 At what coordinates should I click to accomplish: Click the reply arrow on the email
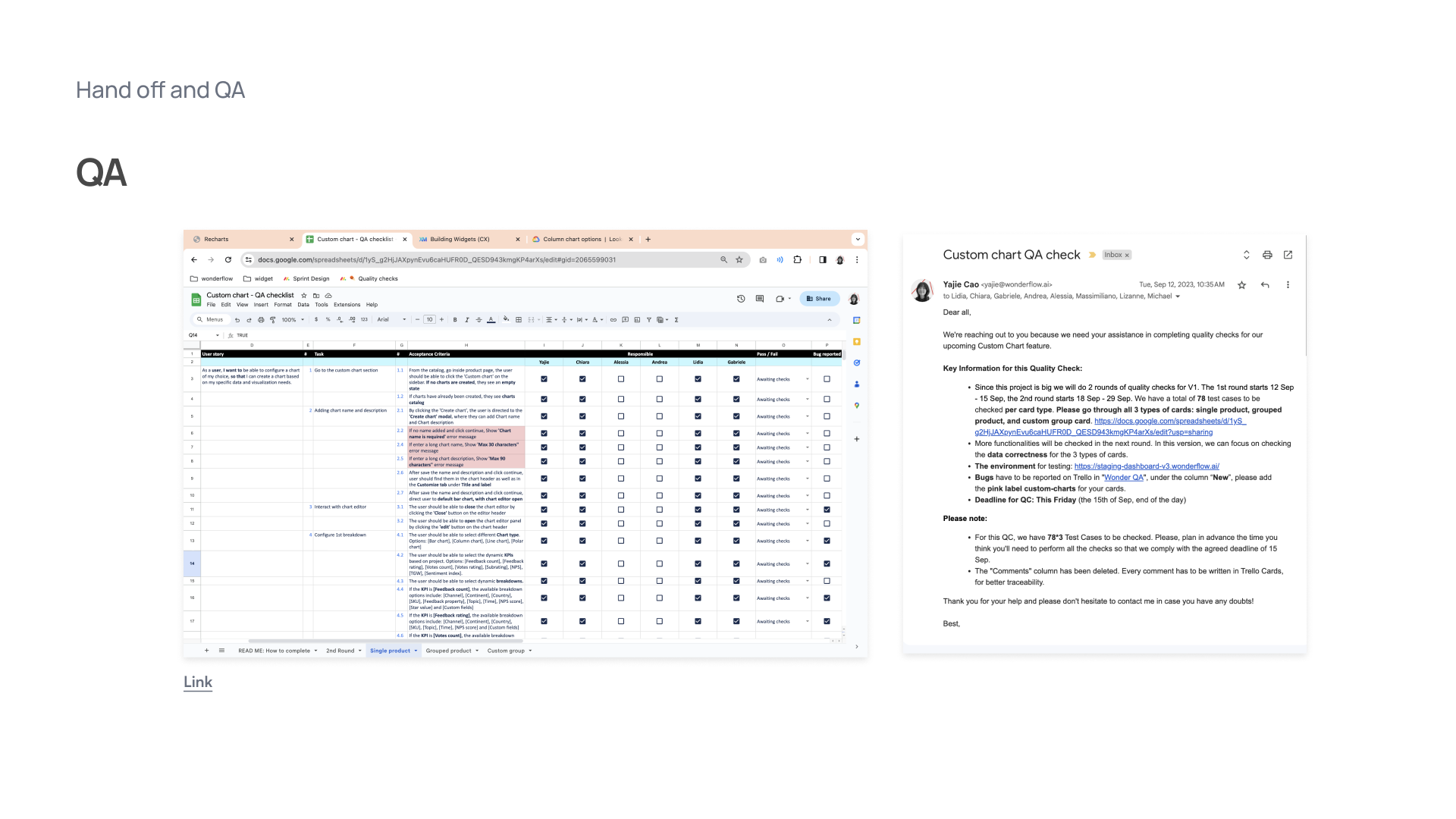click(1265, 285)
